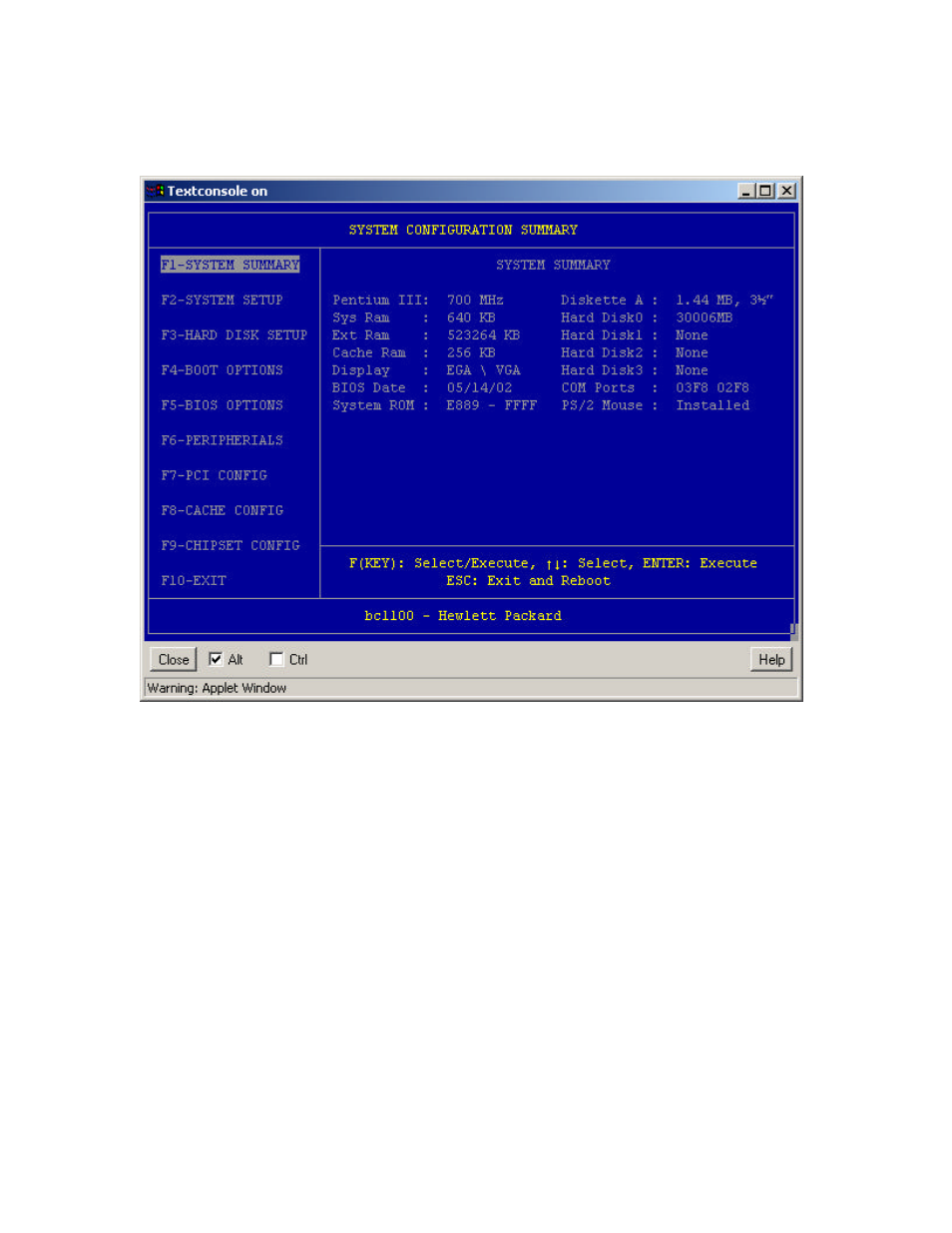
Task: Toggle the Alt checkbox
Action: (x=216, y=659)
